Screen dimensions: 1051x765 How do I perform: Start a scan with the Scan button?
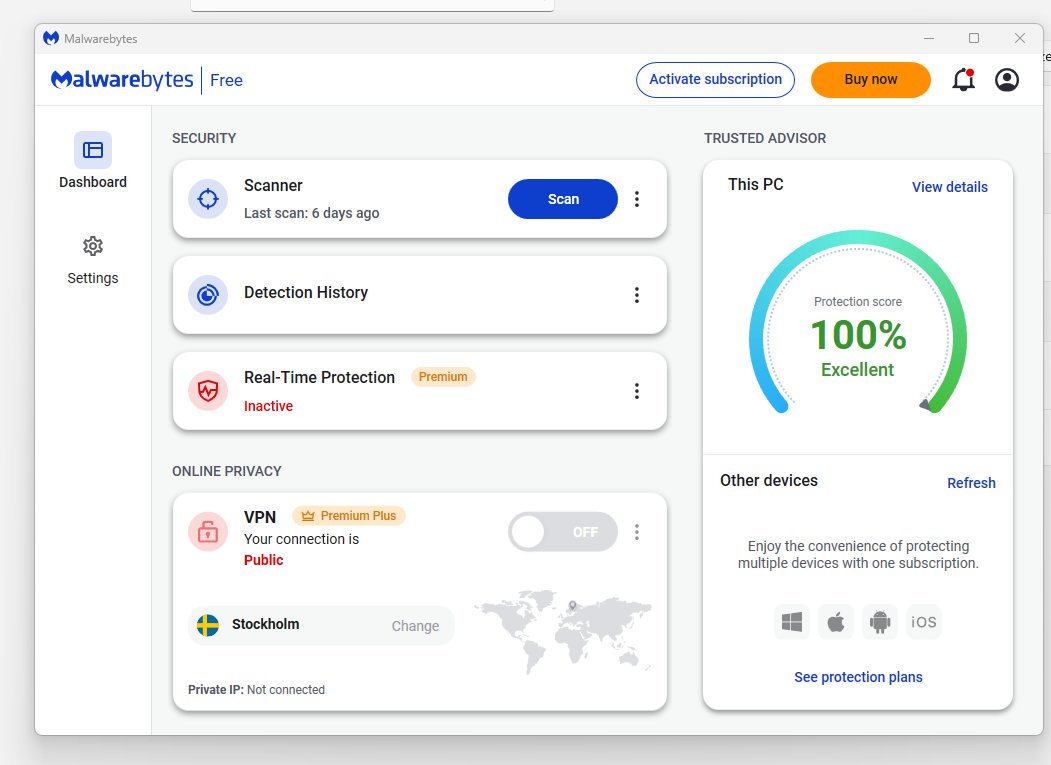[562, 199]
